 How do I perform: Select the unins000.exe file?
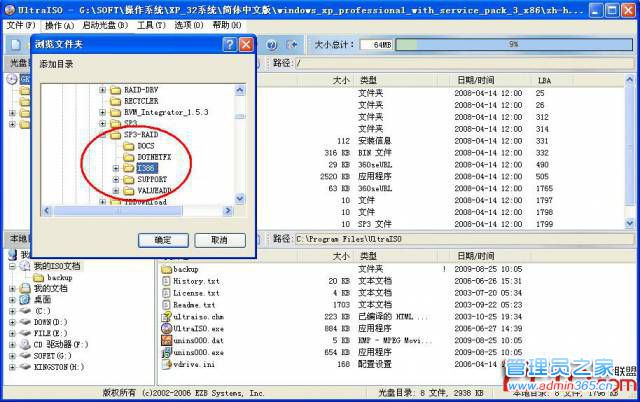click(x=193, y=352)
